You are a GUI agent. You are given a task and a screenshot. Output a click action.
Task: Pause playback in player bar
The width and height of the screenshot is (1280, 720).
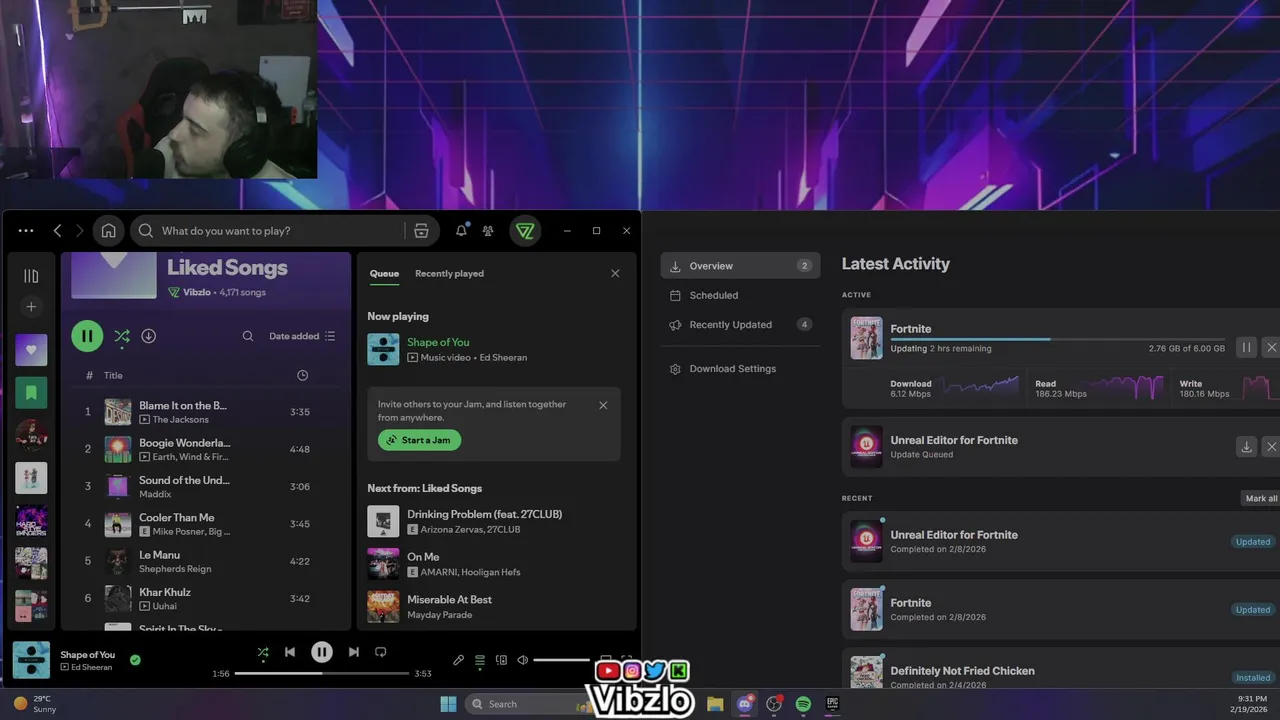point(322,652)
